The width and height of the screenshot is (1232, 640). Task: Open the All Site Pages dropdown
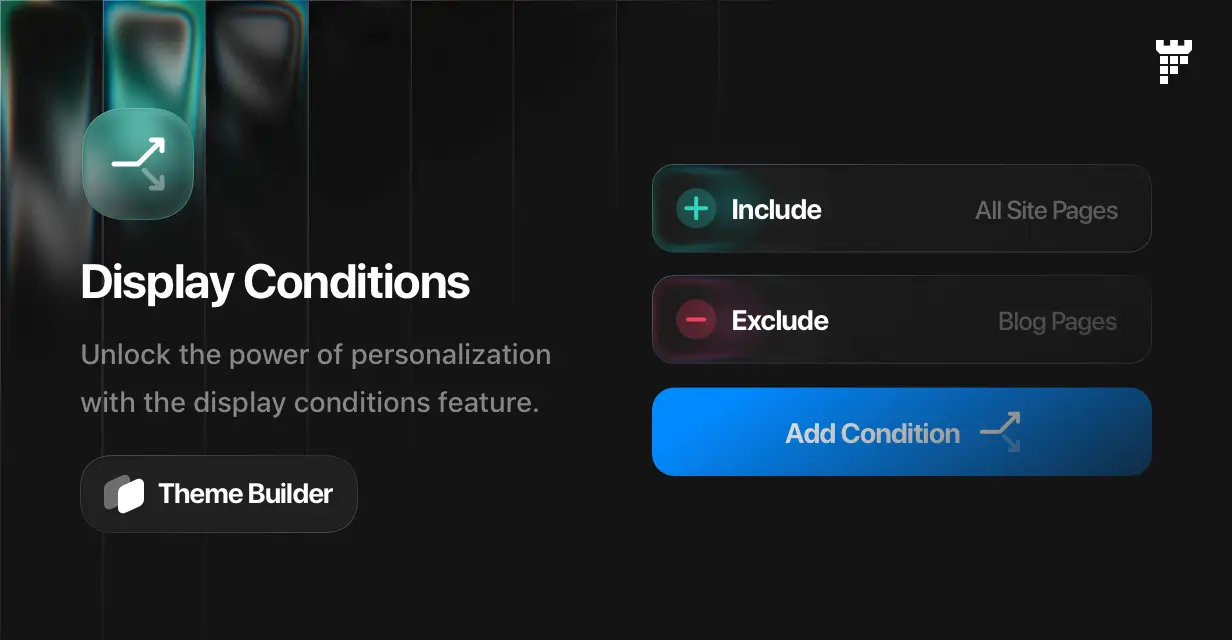1046,210
